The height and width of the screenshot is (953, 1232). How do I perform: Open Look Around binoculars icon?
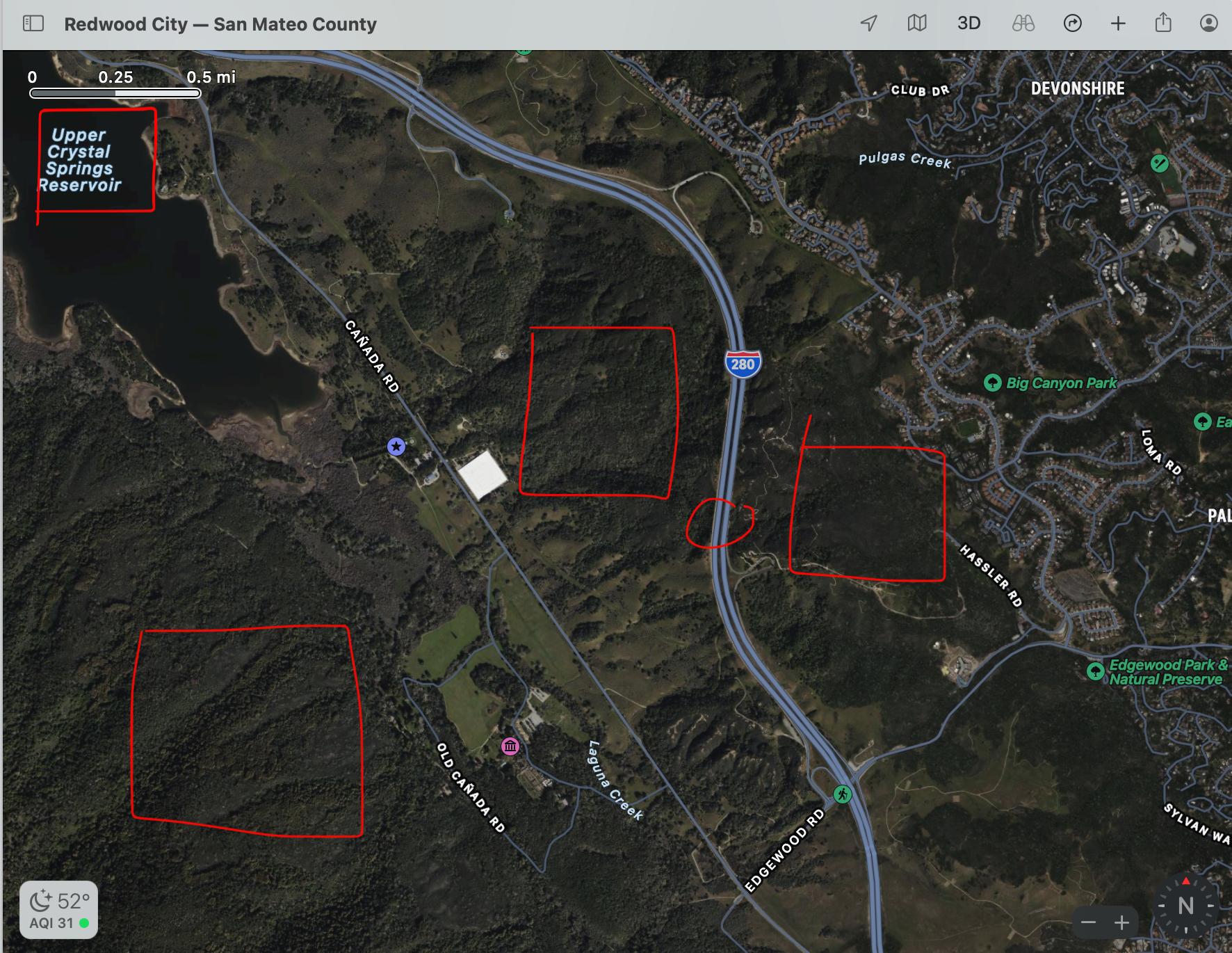[x=1023, y=24]
